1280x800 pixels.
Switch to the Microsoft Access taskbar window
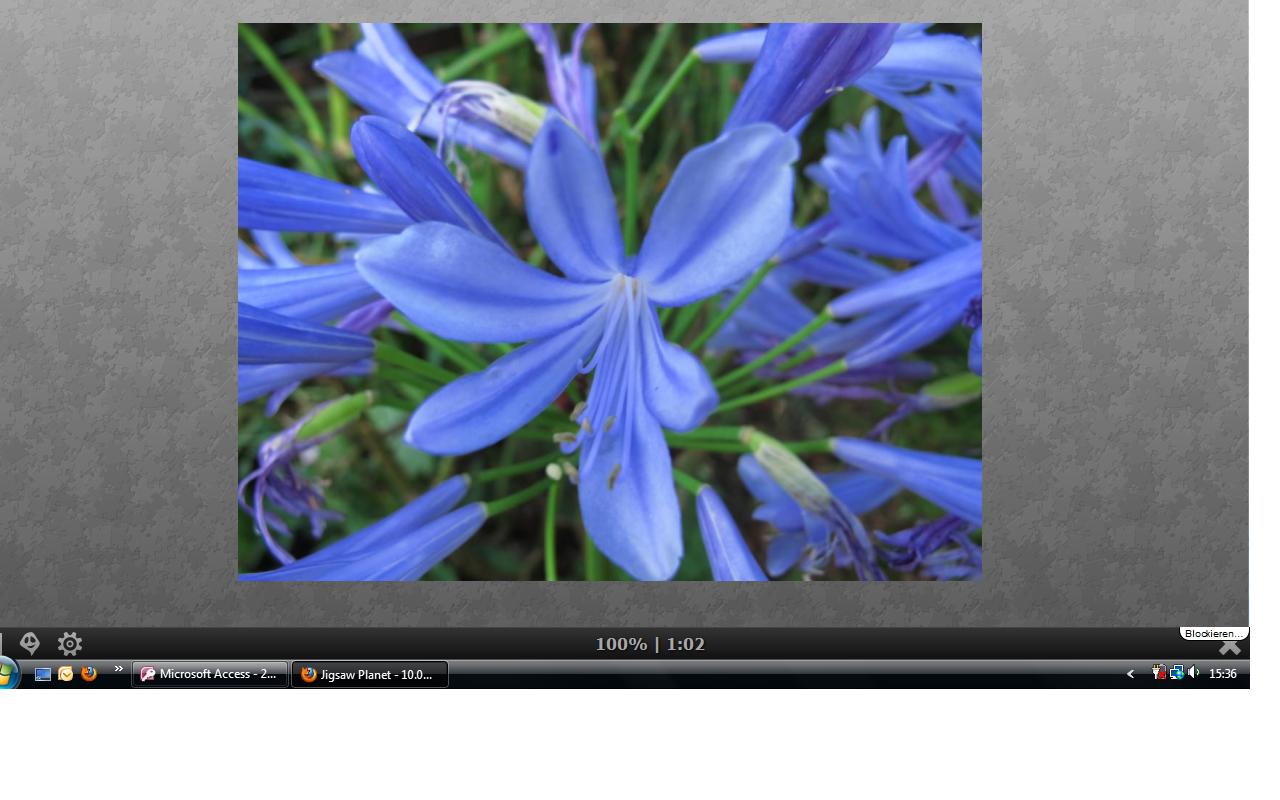coord(210,674)
